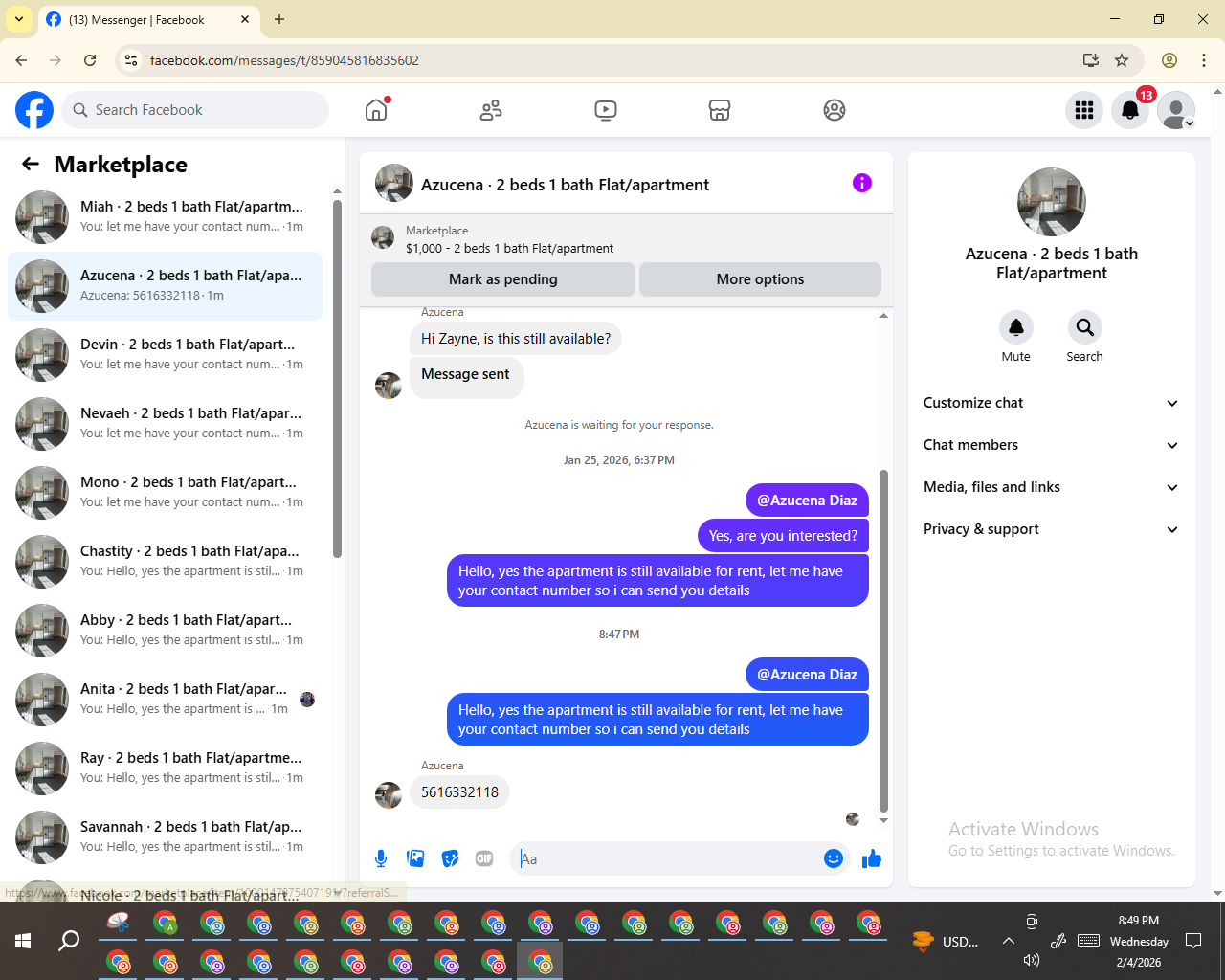Open the browser three-dot menu
Screen dimensions: 1225x980
(1204, 60)
